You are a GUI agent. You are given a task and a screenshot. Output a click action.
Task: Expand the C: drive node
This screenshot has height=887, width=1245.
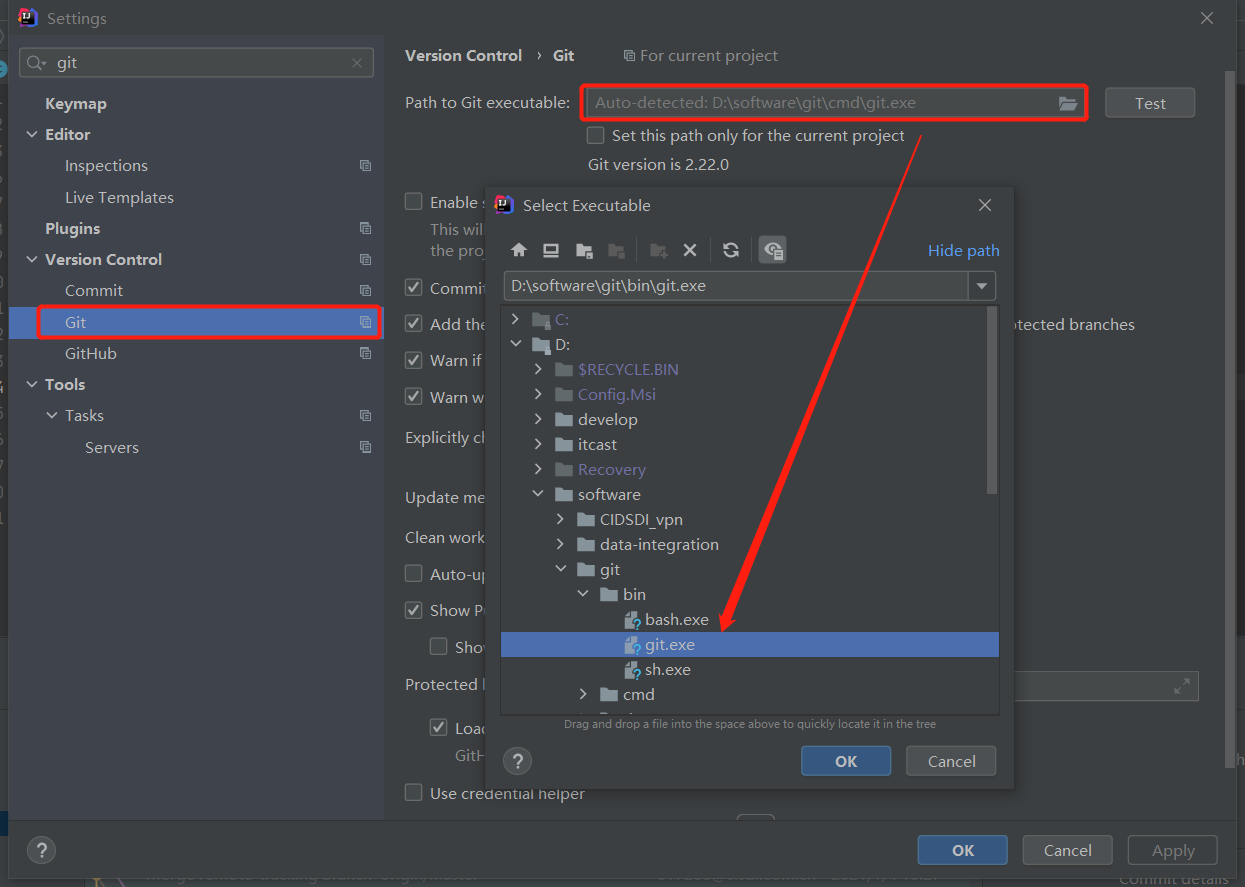pos(516,320)
